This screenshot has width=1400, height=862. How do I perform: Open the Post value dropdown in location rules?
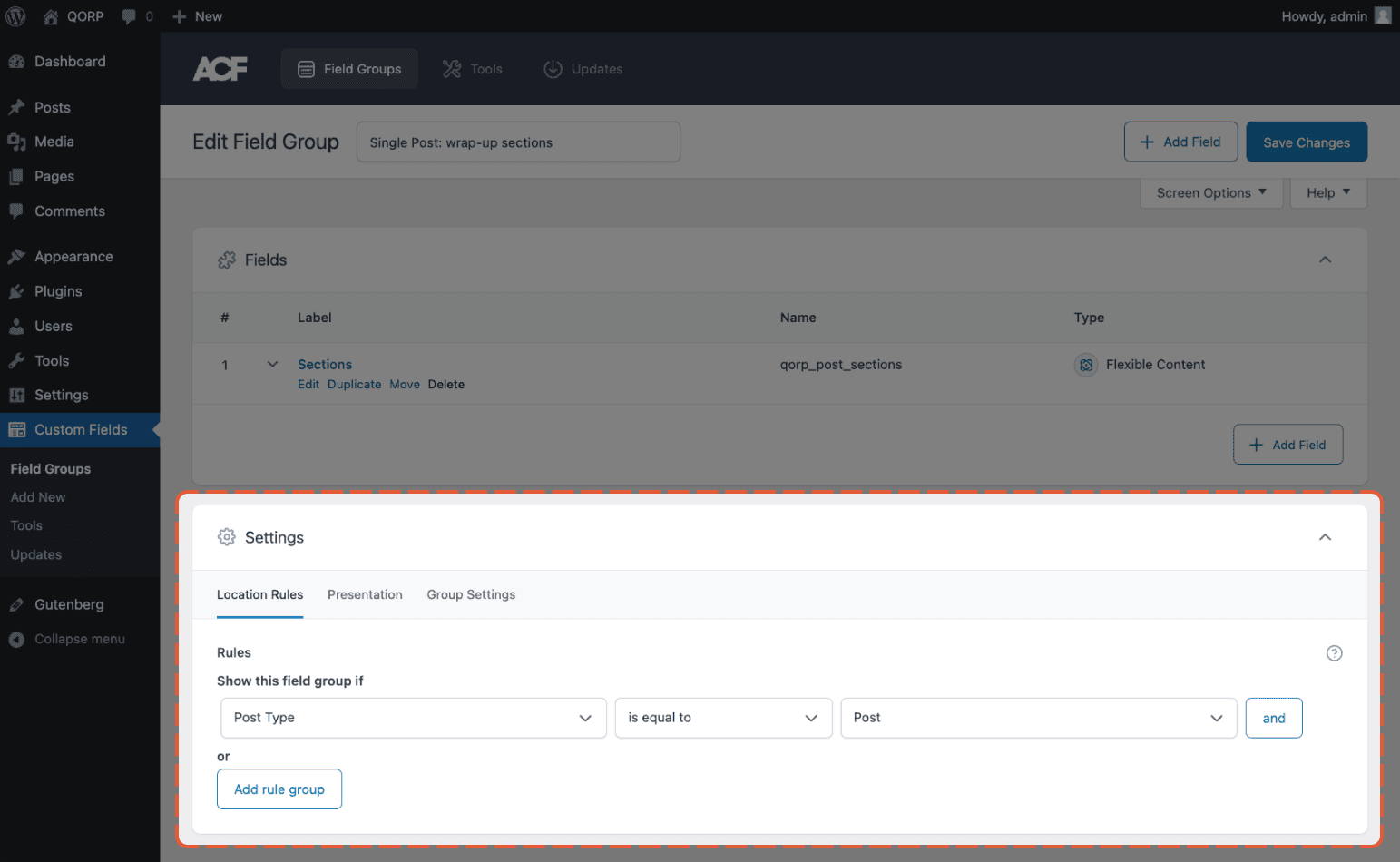click(x=1038, y=718)
